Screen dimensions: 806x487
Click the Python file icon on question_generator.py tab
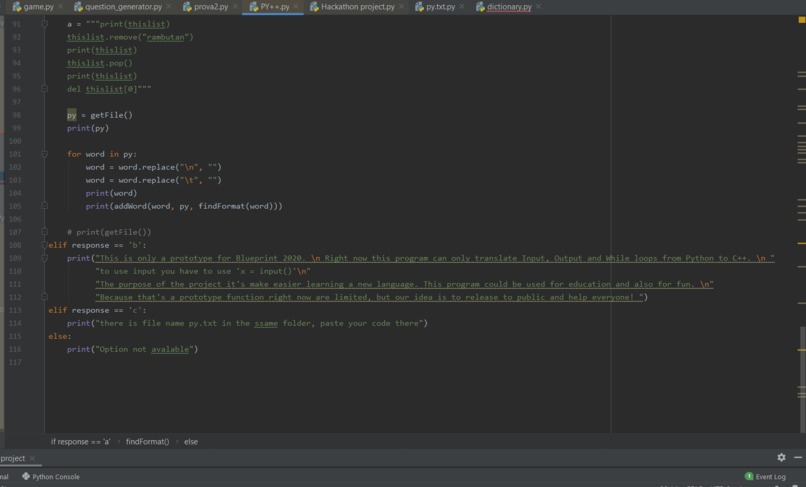click(x=78, y=7)
